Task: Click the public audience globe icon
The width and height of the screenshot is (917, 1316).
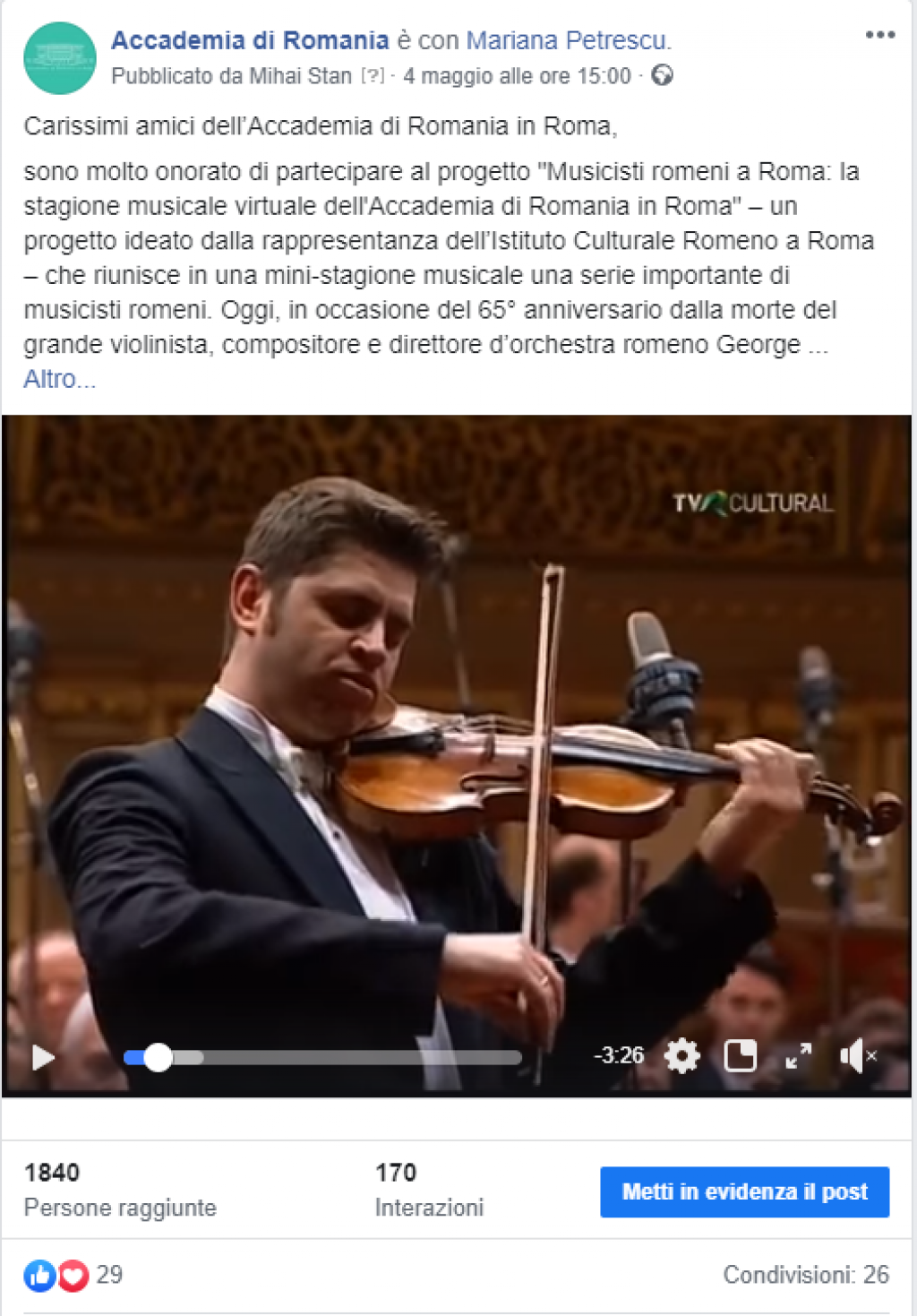Action: [x=662, y=75]
